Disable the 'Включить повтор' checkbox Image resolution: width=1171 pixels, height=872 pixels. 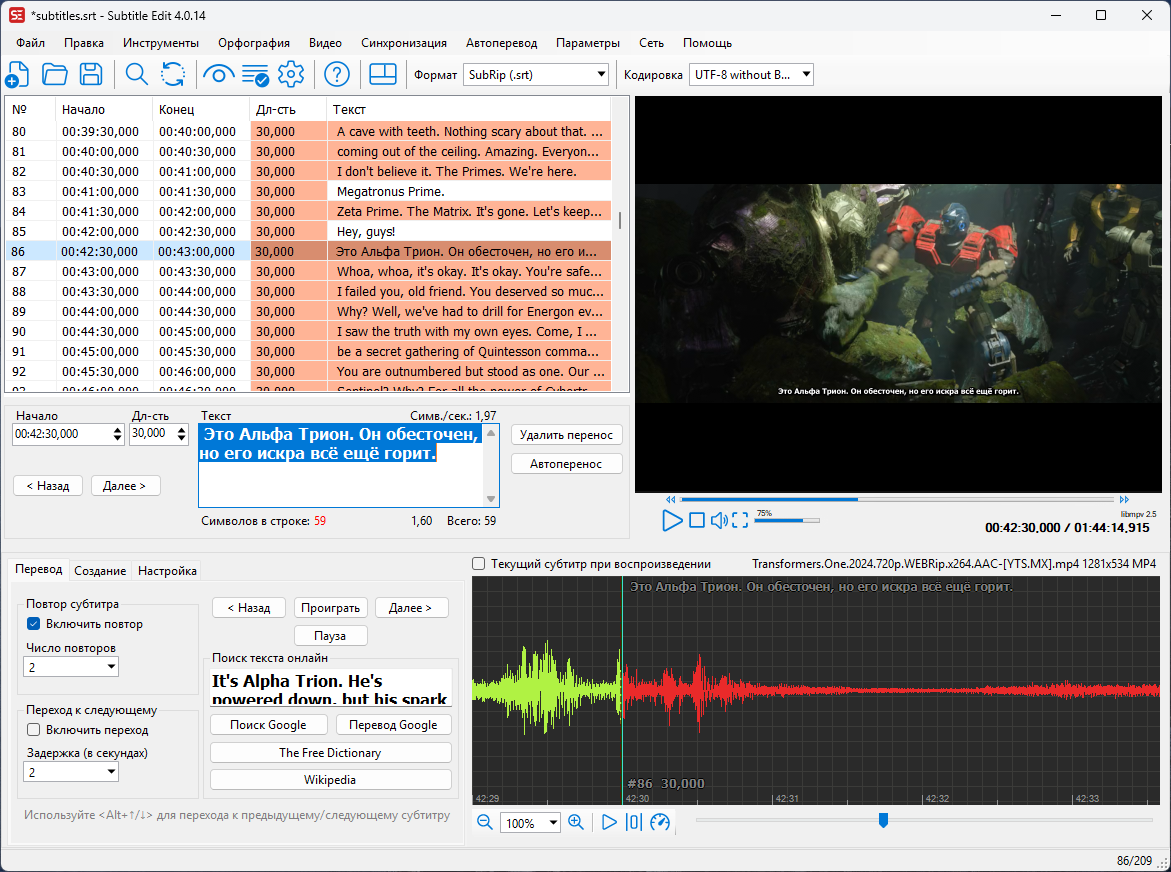point(34,624)
